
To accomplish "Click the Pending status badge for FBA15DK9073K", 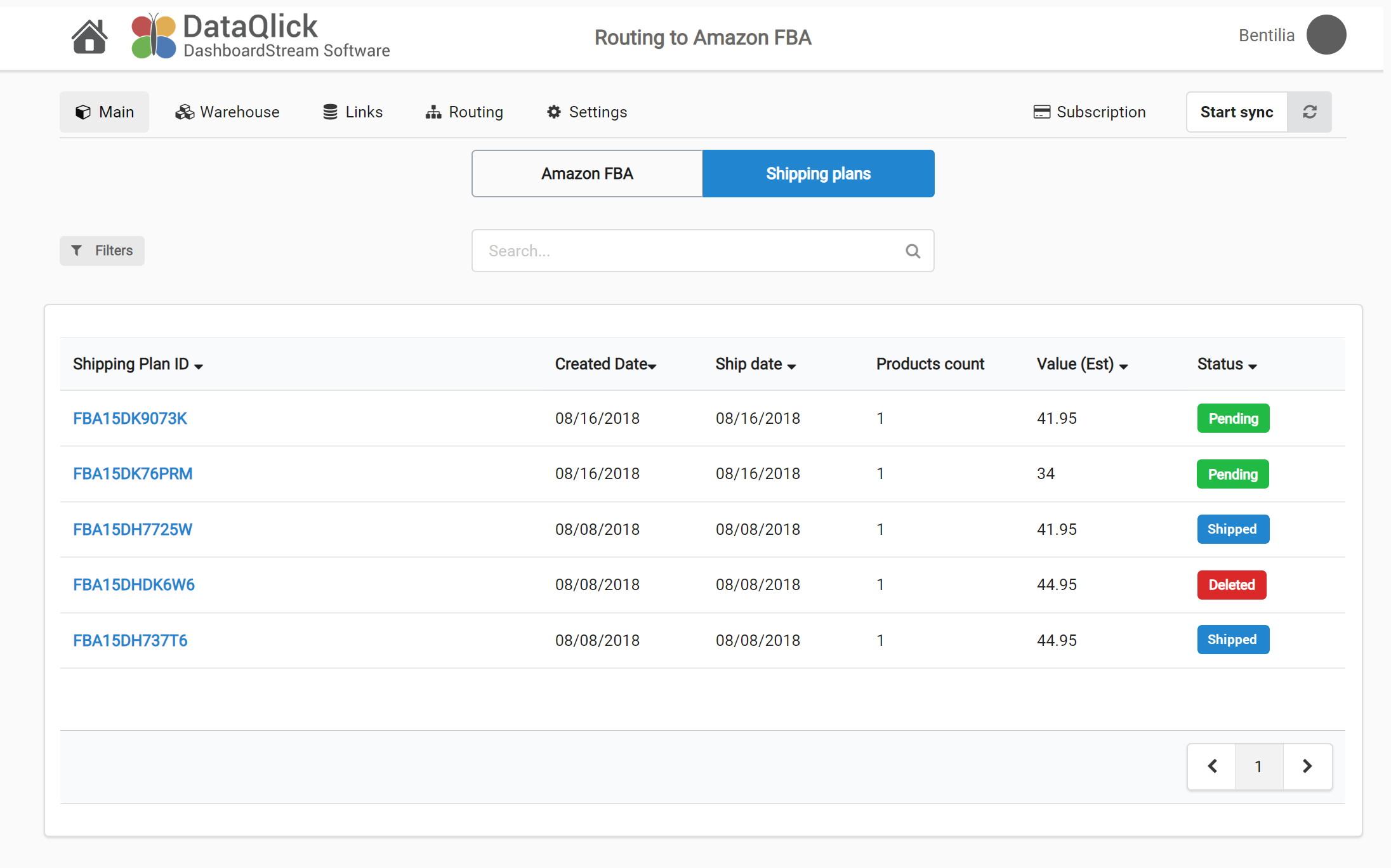I will click(x=1232, y=418).
